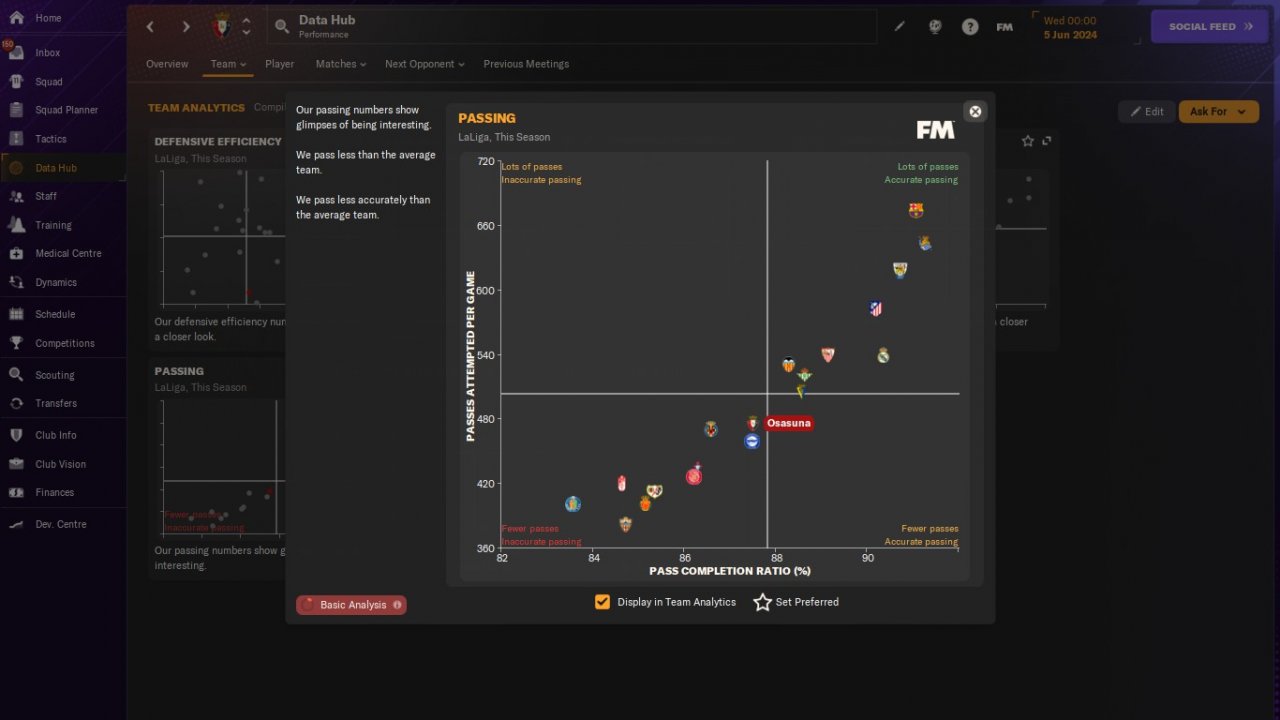1280x720 pixels.
Task: Click the Data Hub search field
Action: [x=572, y=27]
